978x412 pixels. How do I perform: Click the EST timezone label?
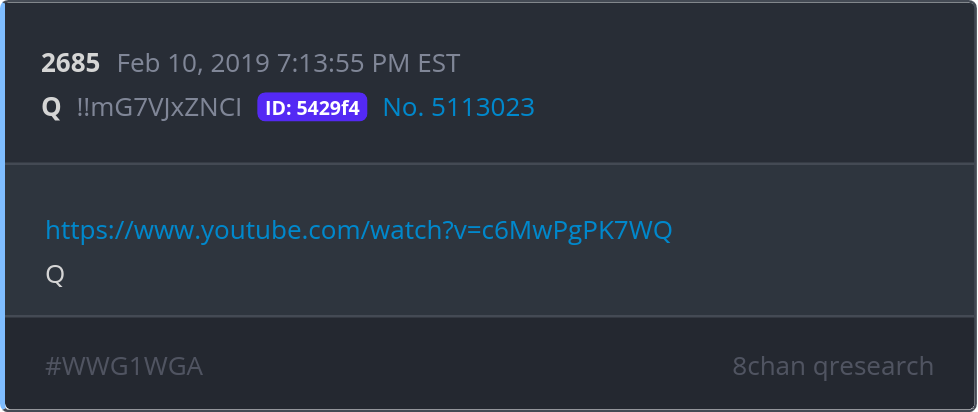(x=437, y=63)
